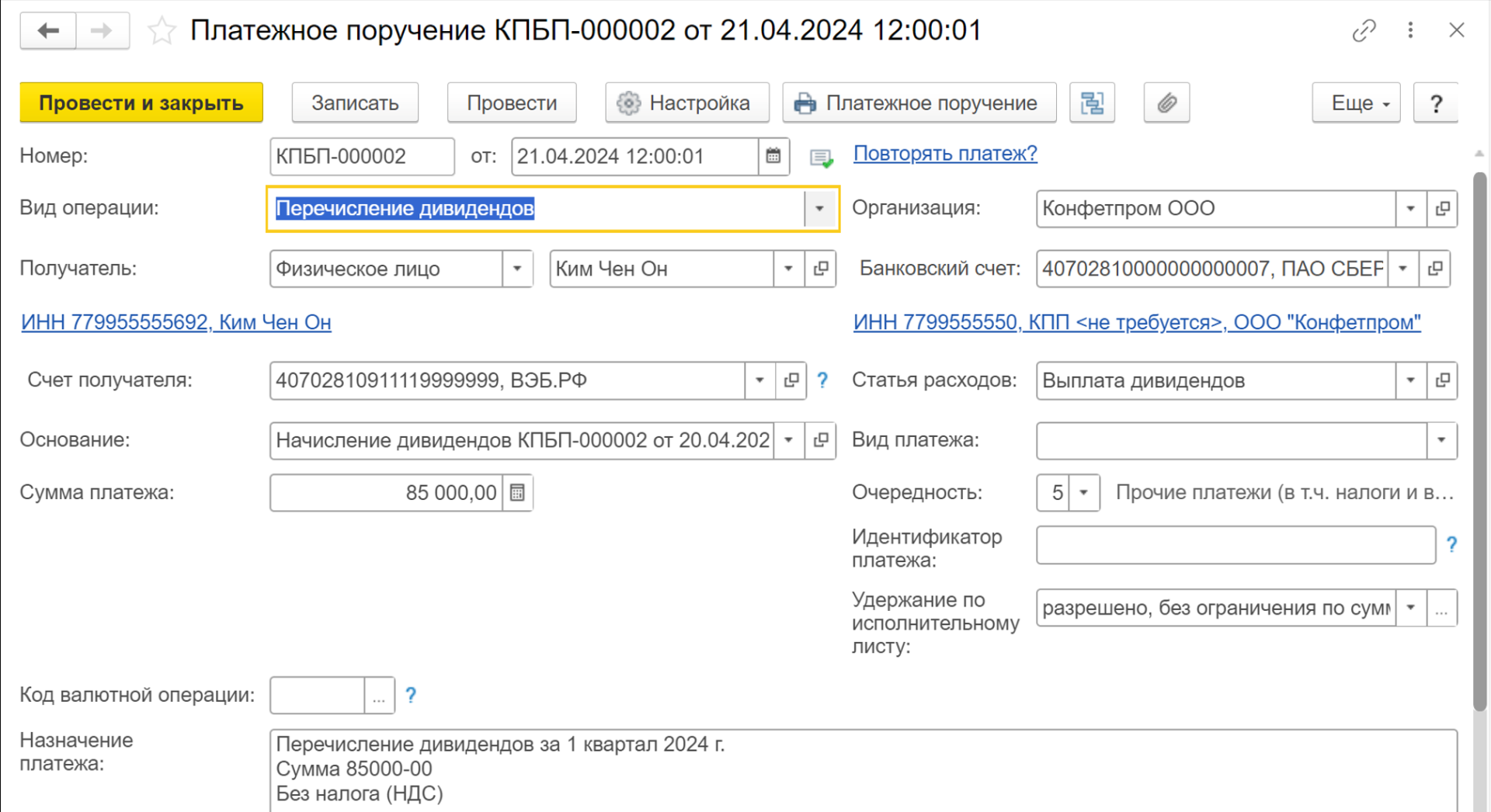The image size is (1491, 812).
Task: Click the 'Идентификатор платежа' input field
Action: [x=1236, y=545]
